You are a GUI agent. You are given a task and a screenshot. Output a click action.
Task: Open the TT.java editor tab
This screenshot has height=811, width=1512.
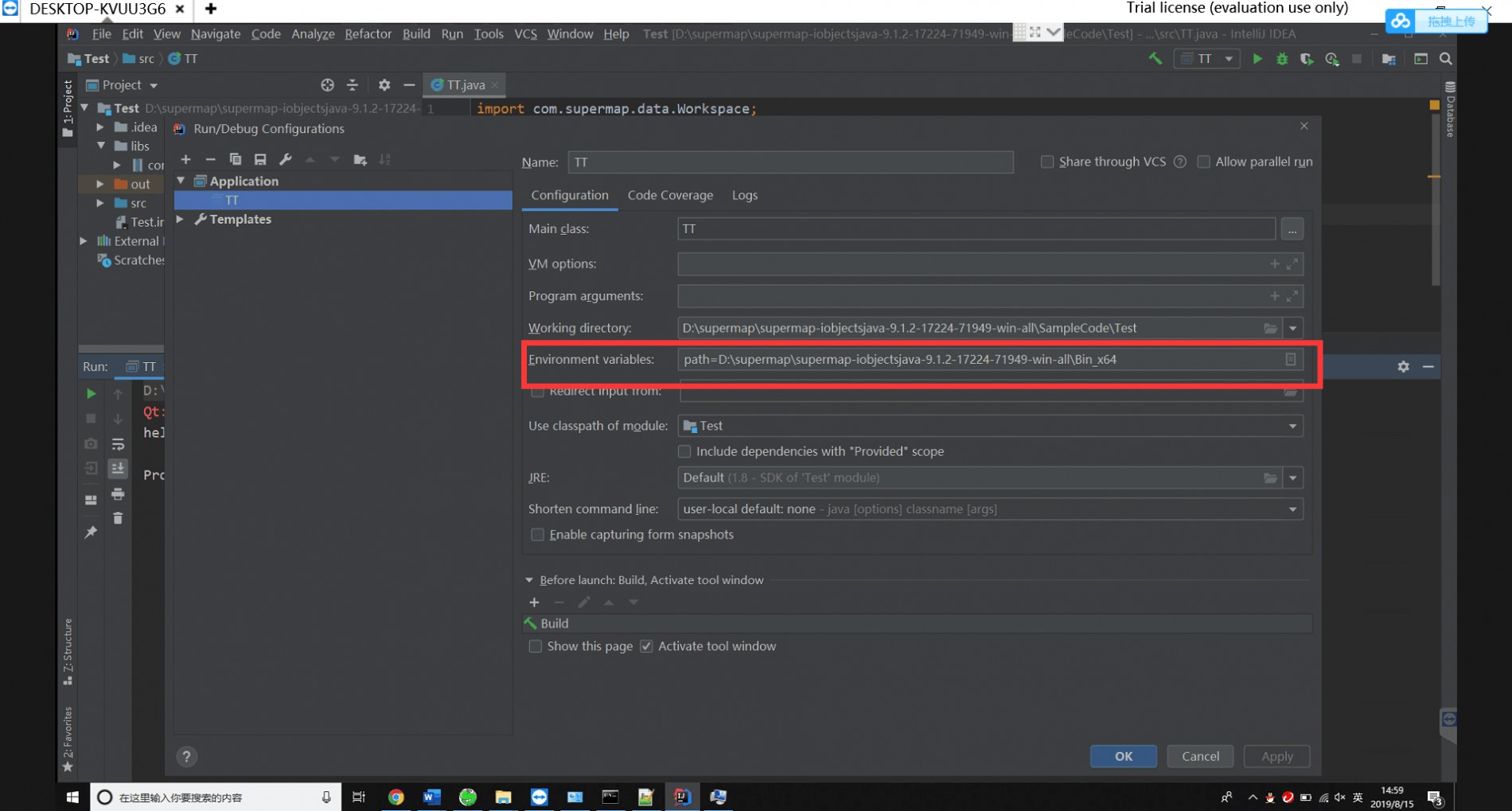[465, 84]
